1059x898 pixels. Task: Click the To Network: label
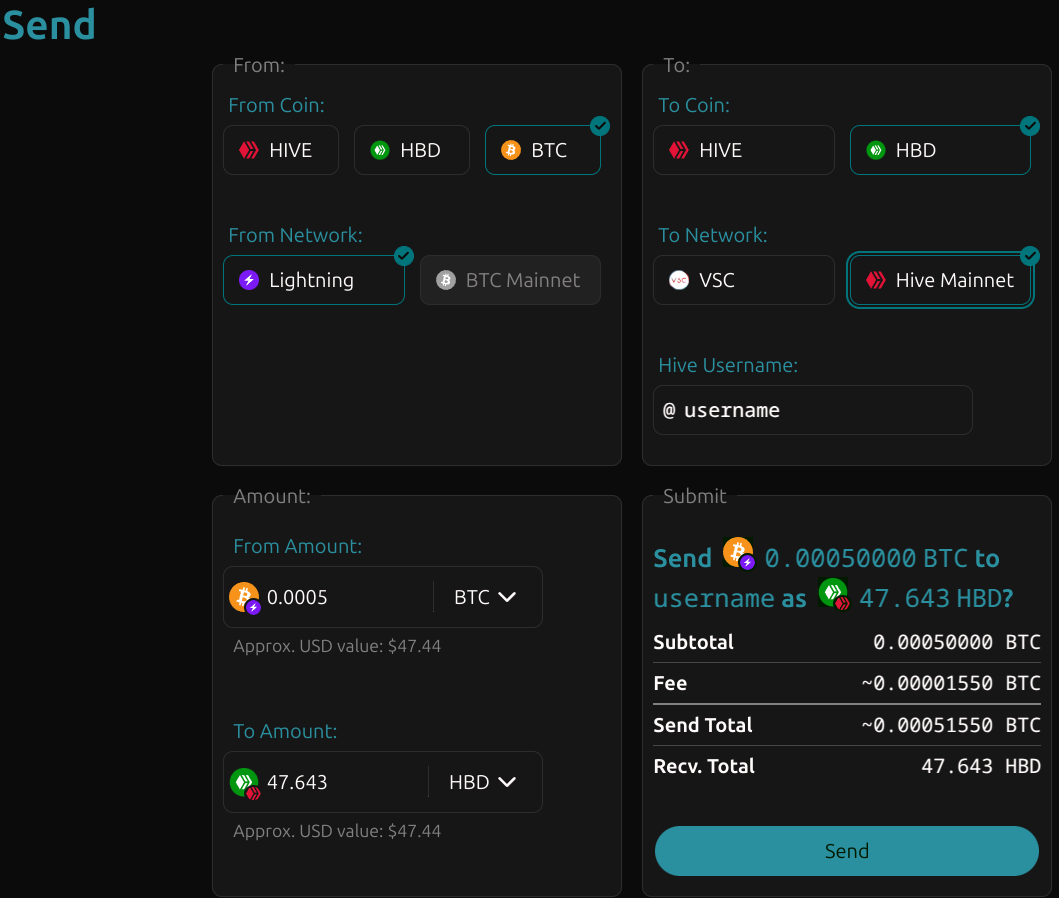(713, 235)
